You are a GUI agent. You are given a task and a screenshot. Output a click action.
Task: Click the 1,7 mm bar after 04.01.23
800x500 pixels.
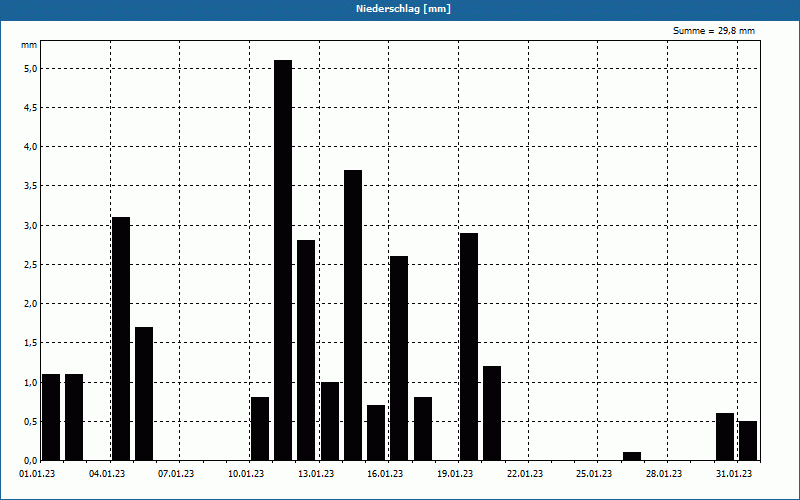click(x=144, y=393)
